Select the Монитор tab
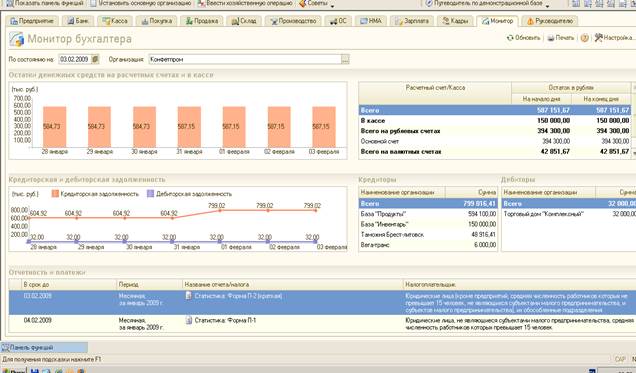The image size is (636, 373). pyautogui.click(x=497, y=21)
